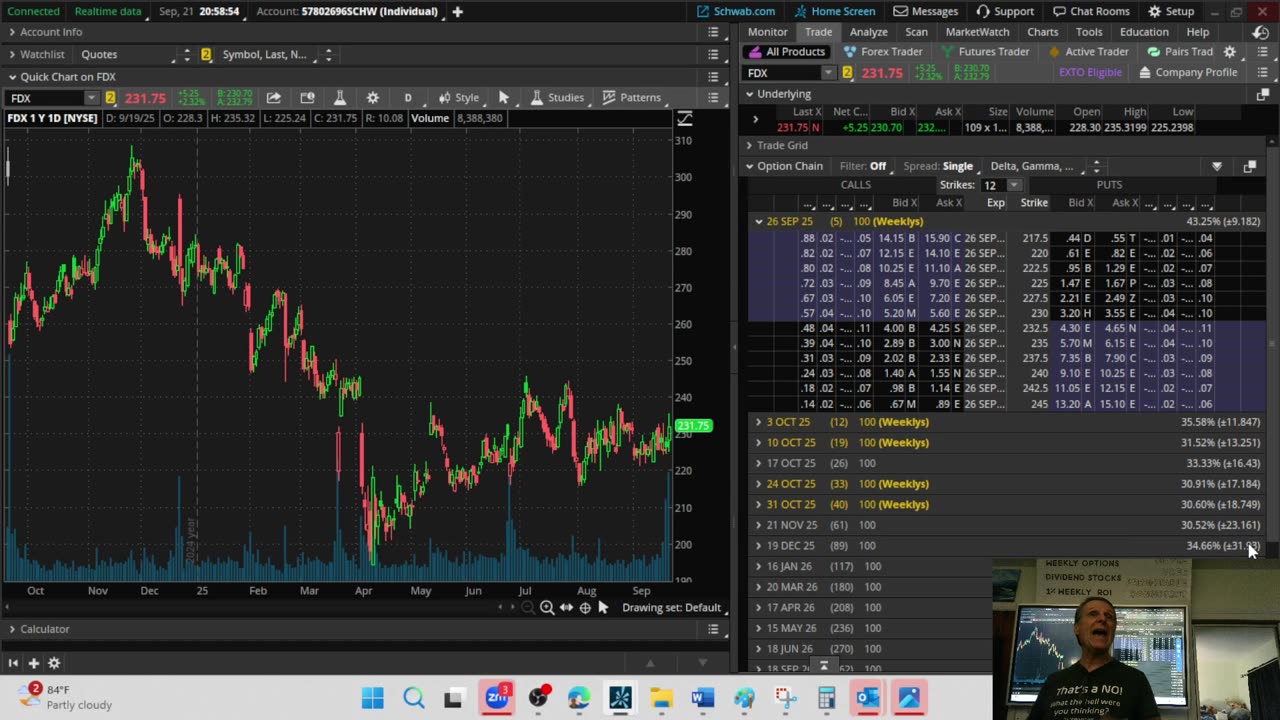Detach the Option Chain section window
This screenshot has height=720, width=1280.
click(x=1249, y=166)
